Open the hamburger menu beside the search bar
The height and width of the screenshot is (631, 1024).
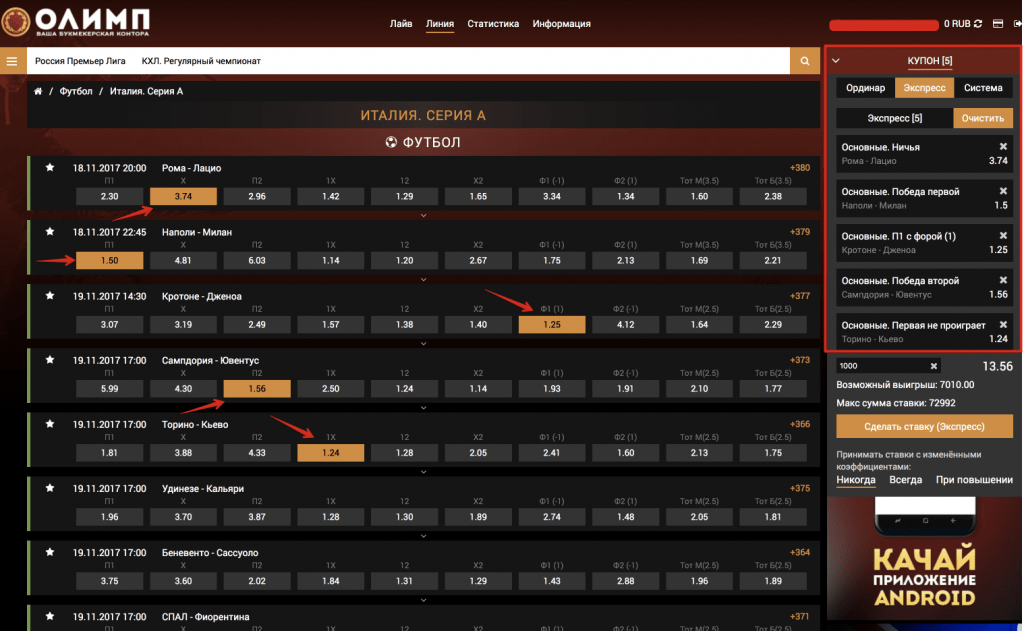(x=13, y=61)
